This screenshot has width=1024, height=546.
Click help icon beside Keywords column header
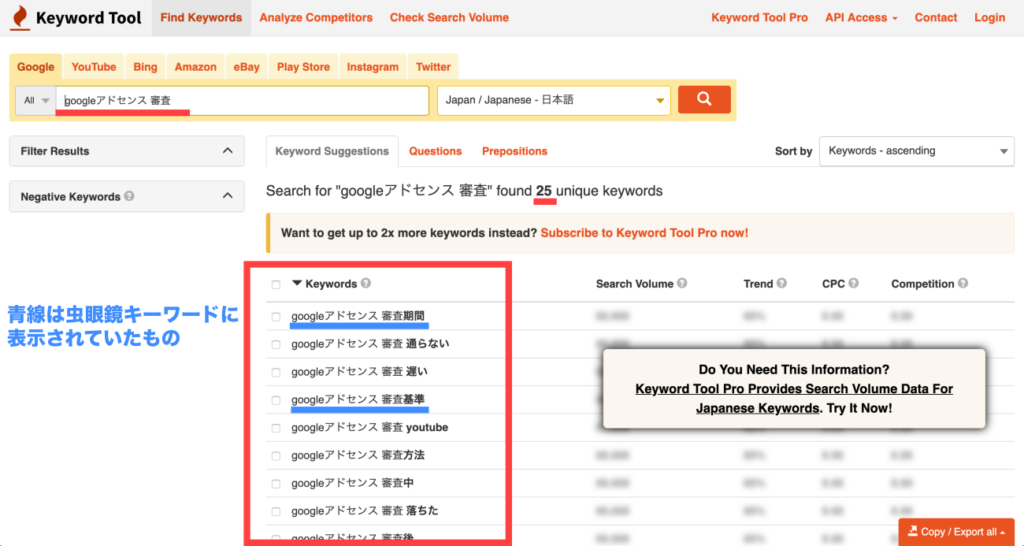tap(366, 284)
